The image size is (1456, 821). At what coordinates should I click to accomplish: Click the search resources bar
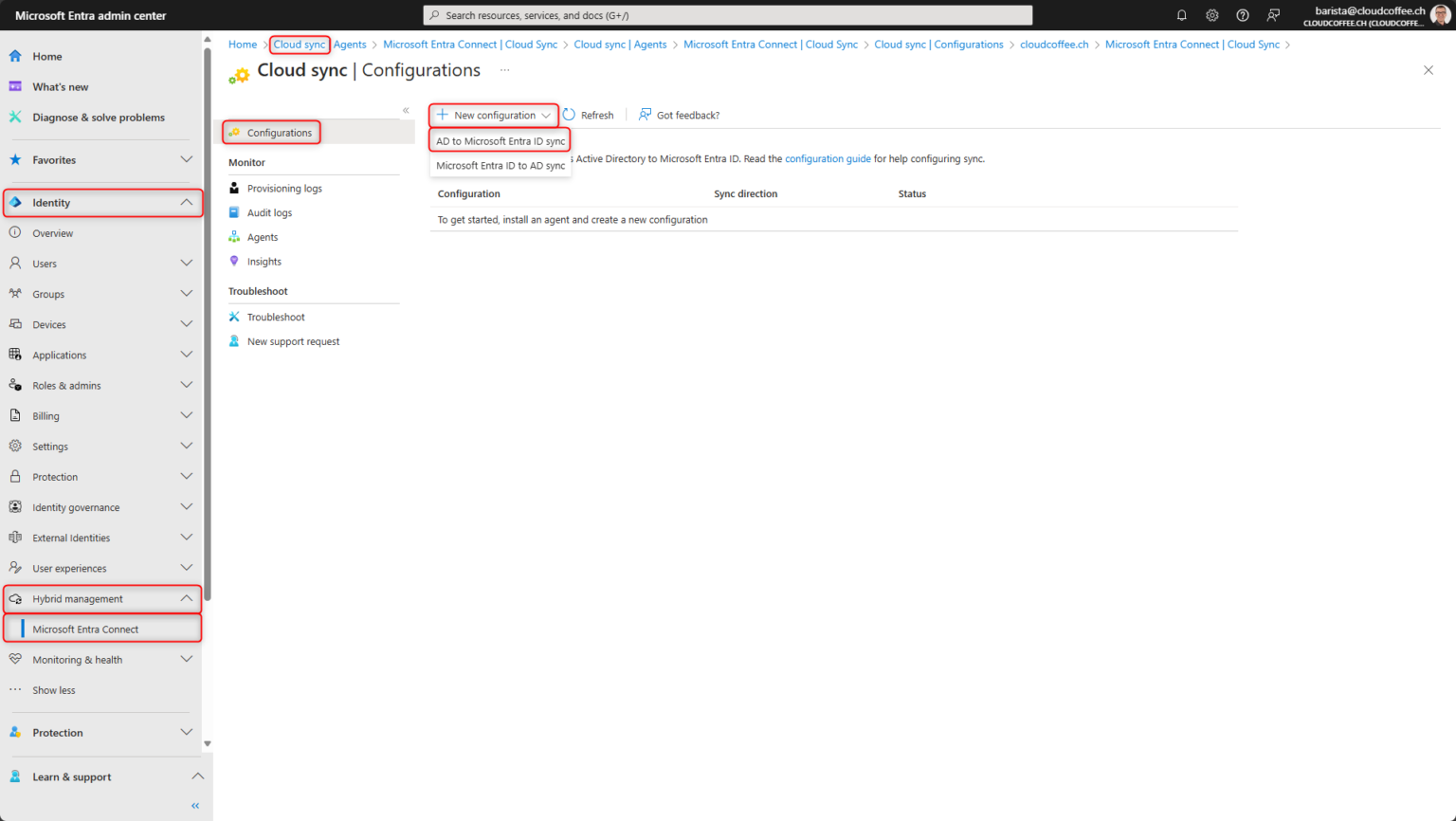[x=728, y=14]
